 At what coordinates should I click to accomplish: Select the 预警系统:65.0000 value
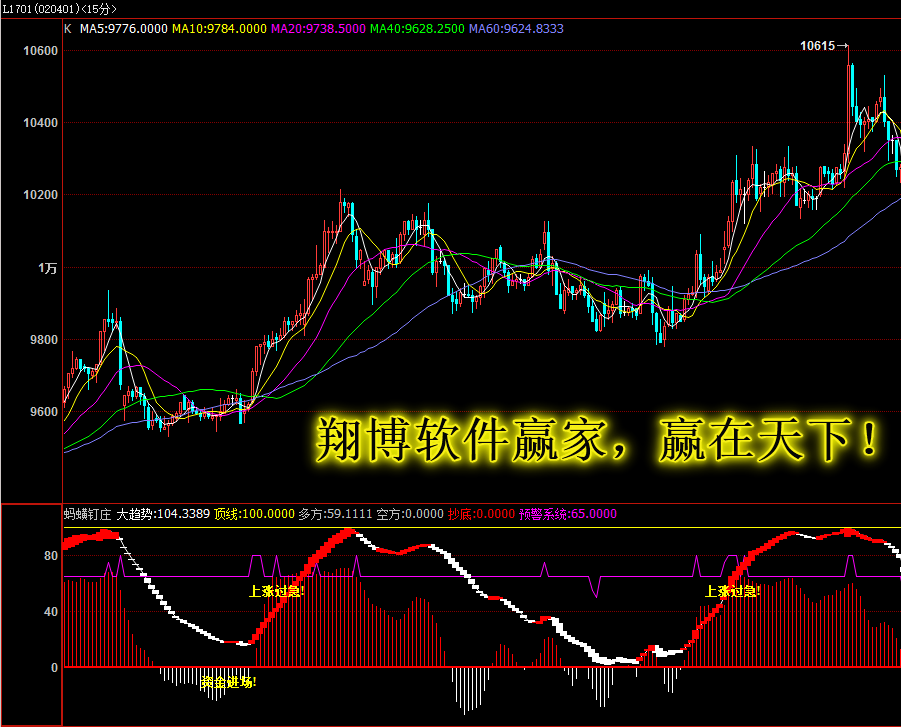click(x=568, y=514)
